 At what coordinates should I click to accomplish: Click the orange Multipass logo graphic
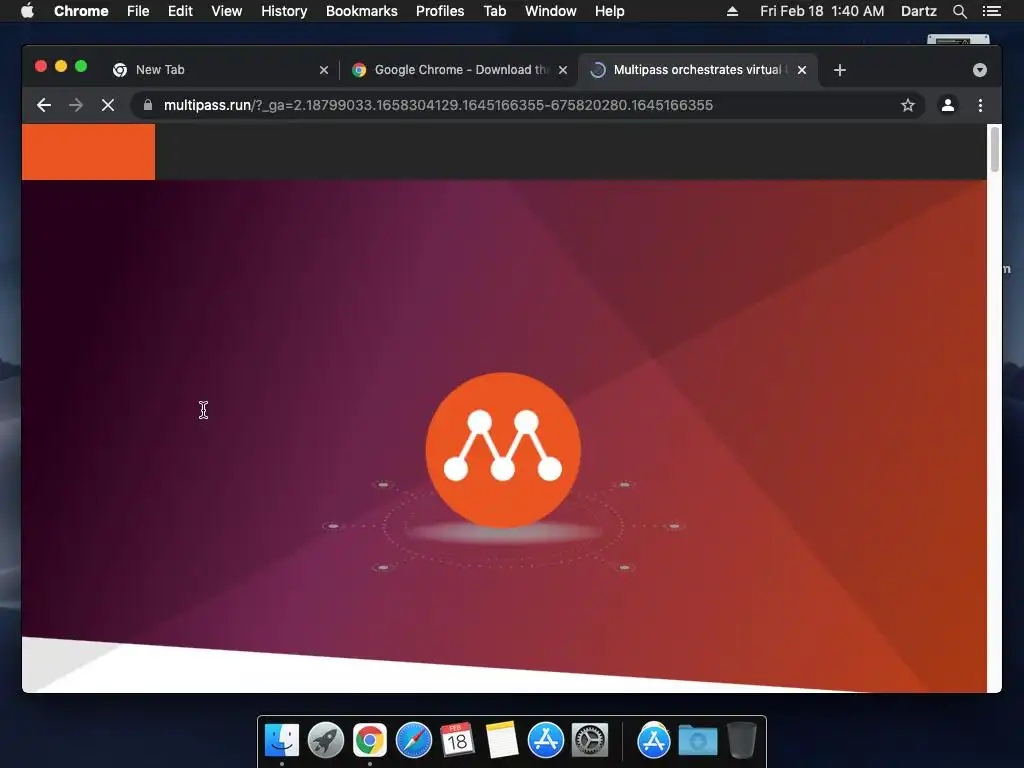coord(503,450)
